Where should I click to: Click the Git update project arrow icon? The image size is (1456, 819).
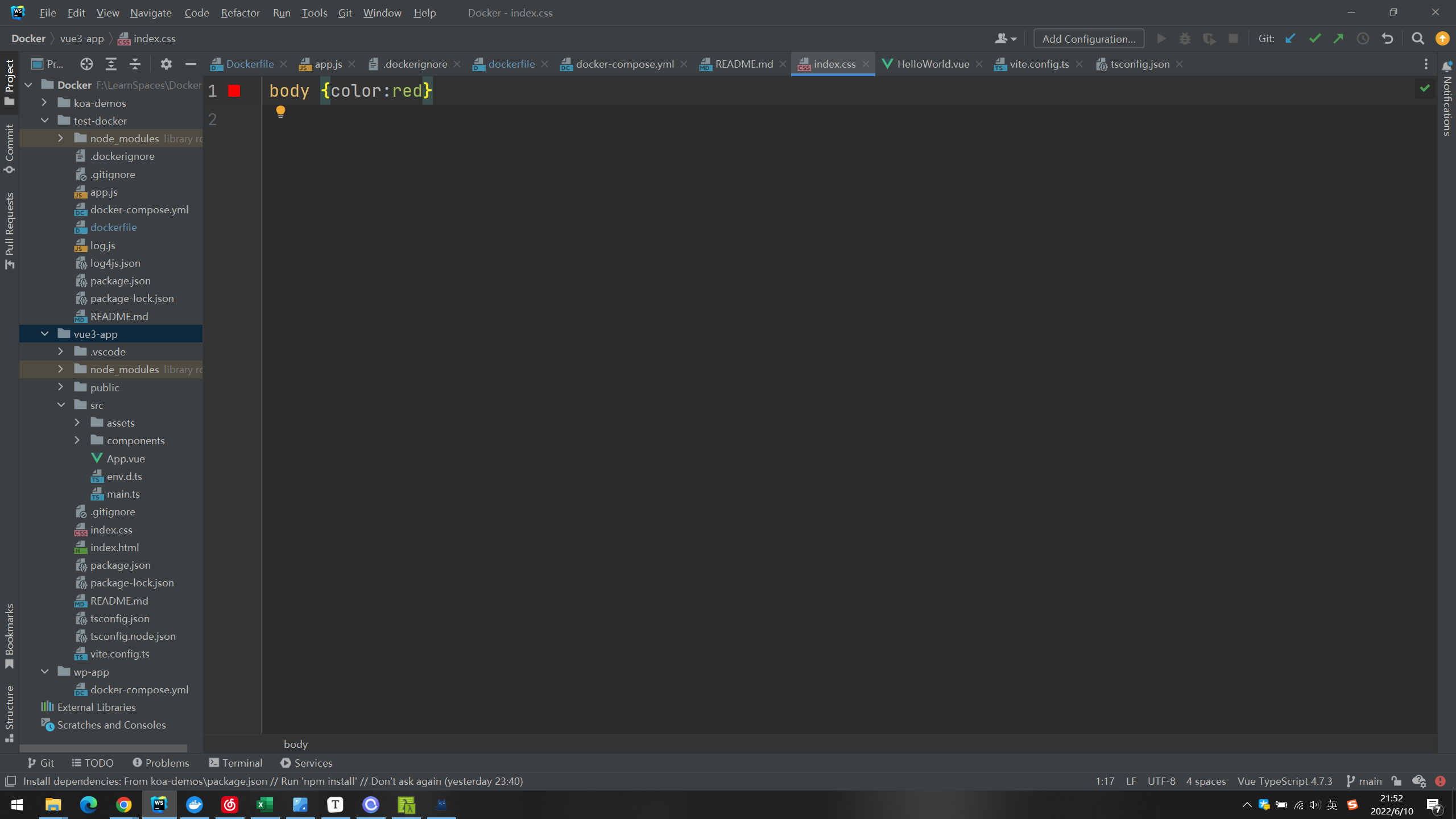(x=1290, y=39)
